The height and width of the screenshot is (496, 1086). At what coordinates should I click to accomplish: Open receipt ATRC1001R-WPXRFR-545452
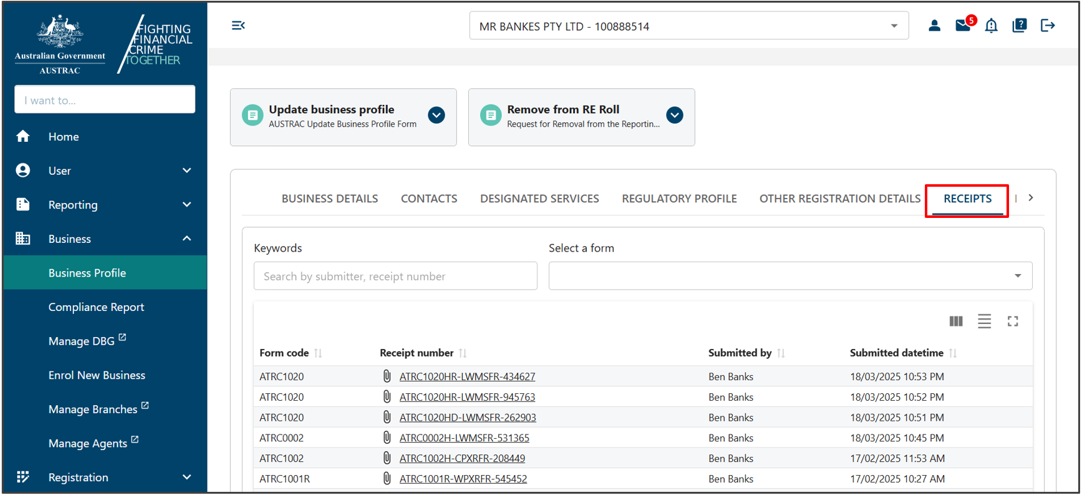tap(463, 479)
